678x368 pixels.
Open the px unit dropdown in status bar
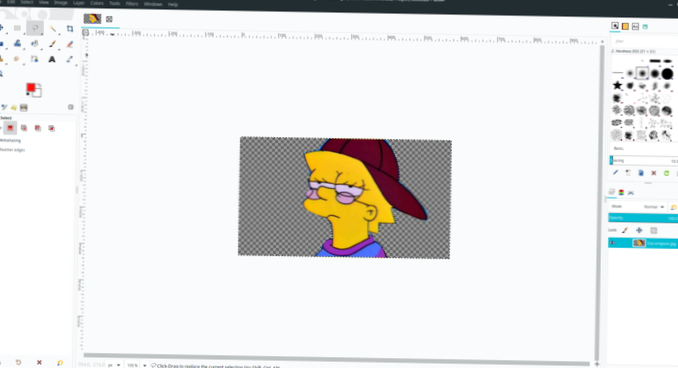[x=115, y=365]
